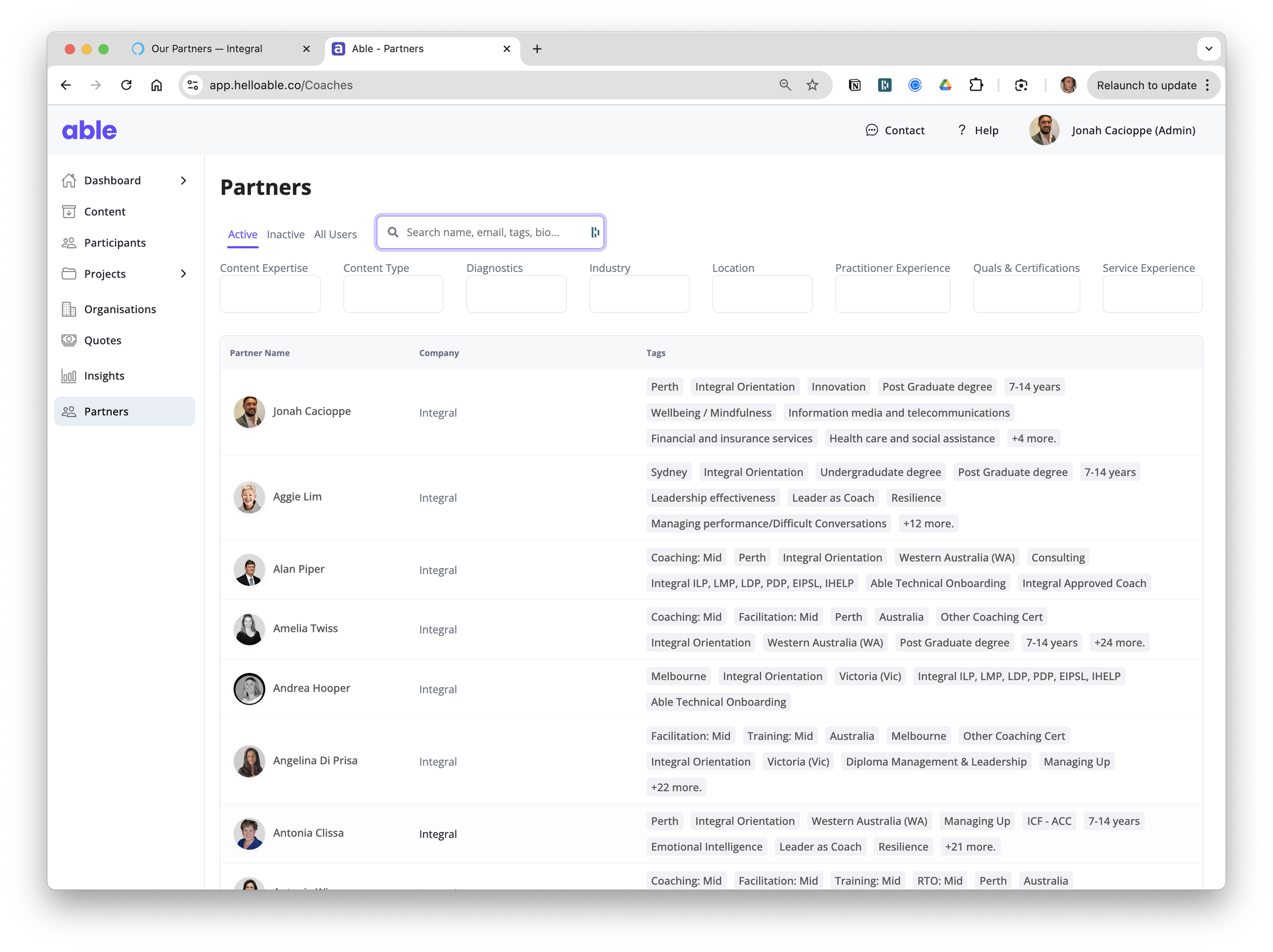The image size is (1273, 952).
Task: Click browser reload button
Action: [126, 85]
